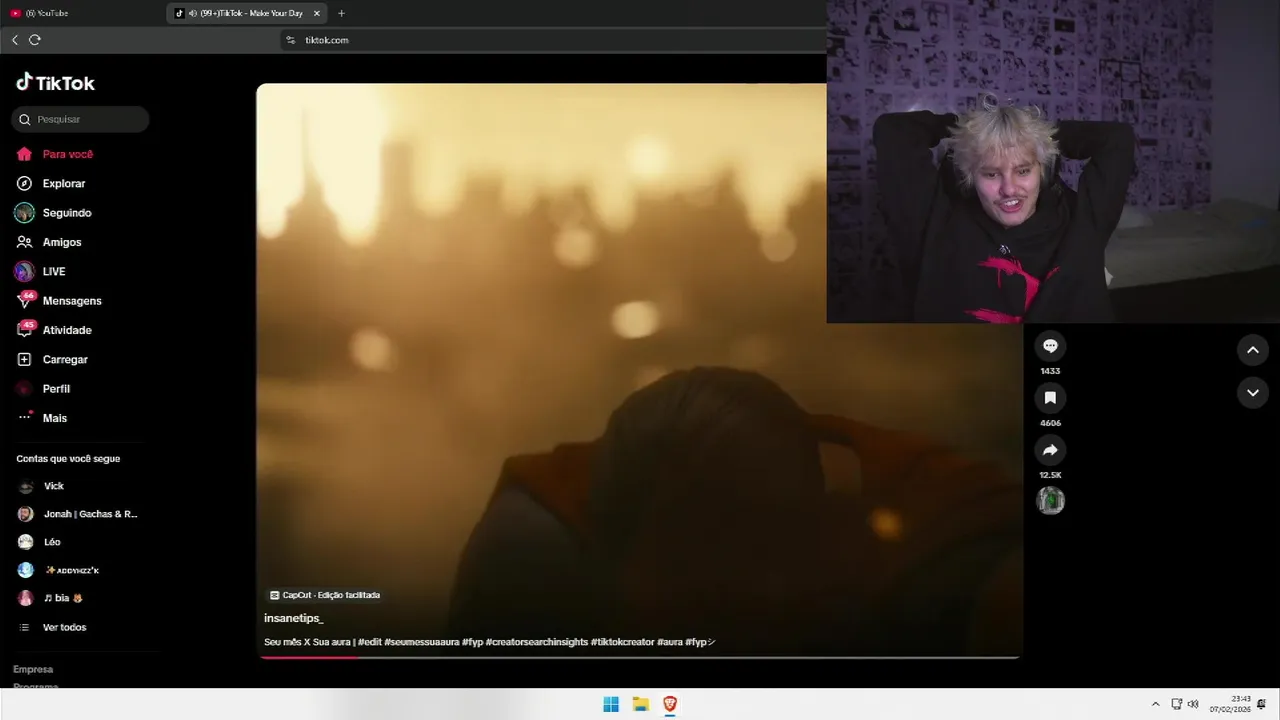Open Carregar upload page
This screenshot has width=1280, height=720.
point(65,360)
